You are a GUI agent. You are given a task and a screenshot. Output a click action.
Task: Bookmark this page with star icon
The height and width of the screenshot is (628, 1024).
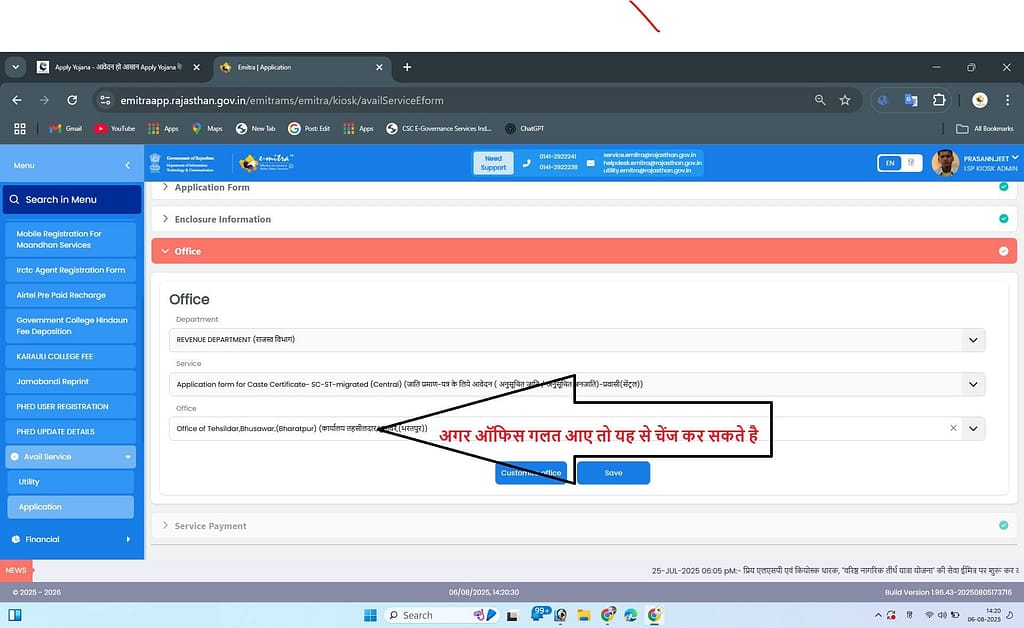click(x=845, y=100)
